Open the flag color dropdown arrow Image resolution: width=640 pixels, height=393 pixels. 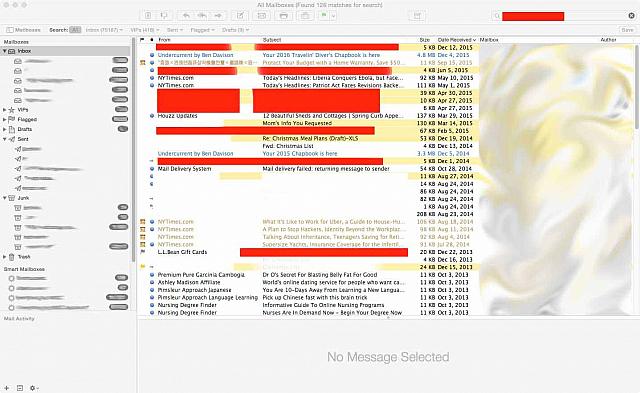click(333, 16)
